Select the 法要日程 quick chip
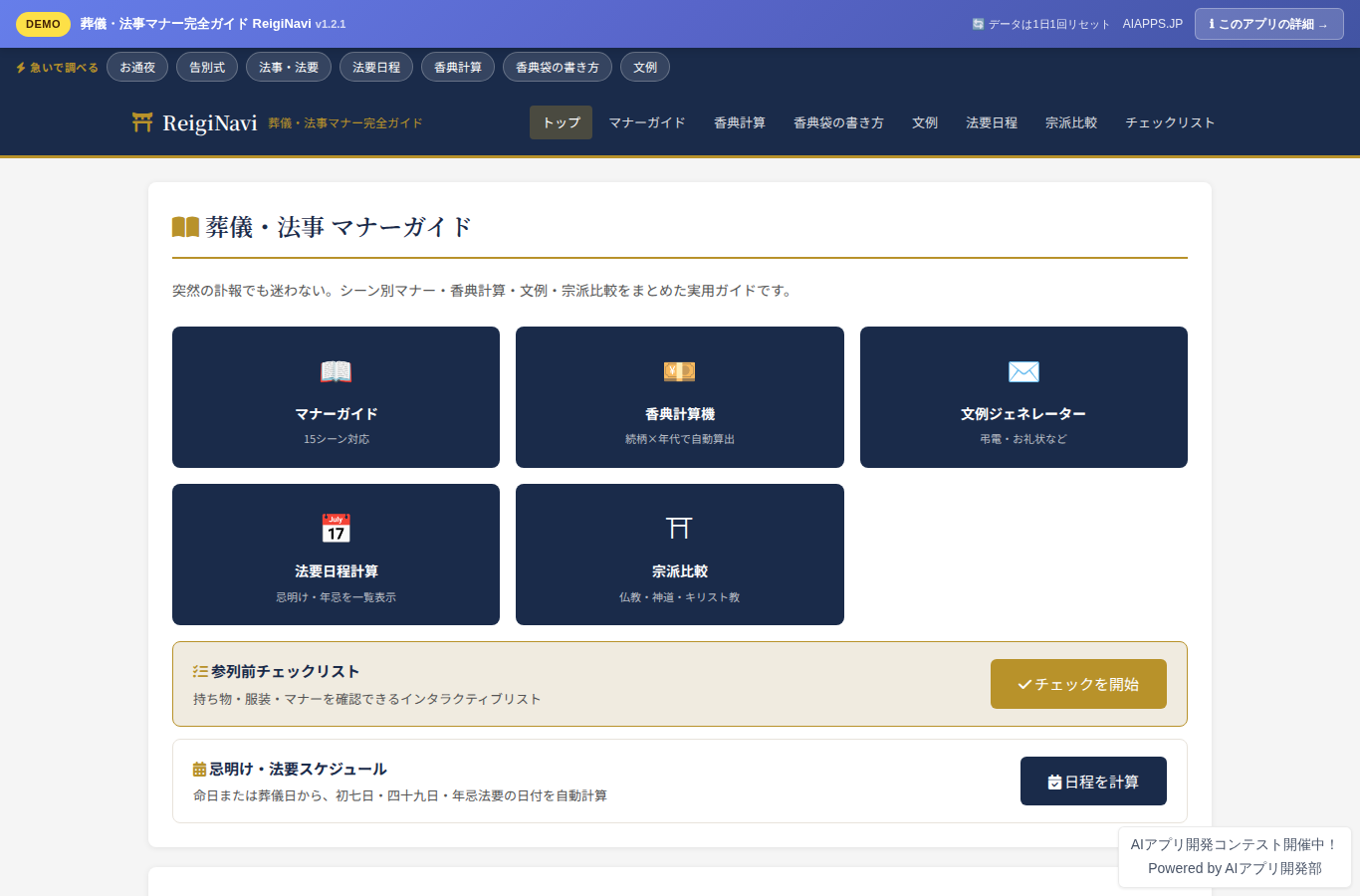Screen dimensions: 1360x896 (376, 67)
